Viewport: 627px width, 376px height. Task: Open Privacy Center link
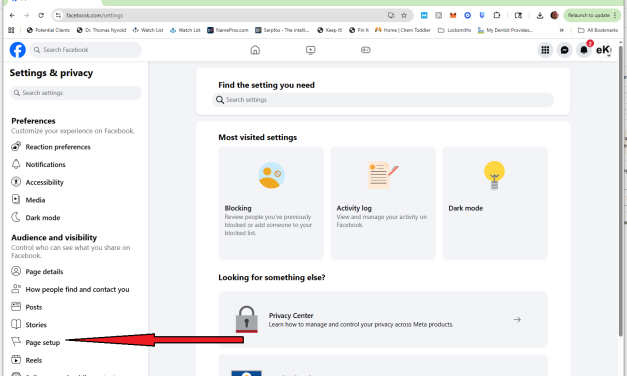coord(383,320)
